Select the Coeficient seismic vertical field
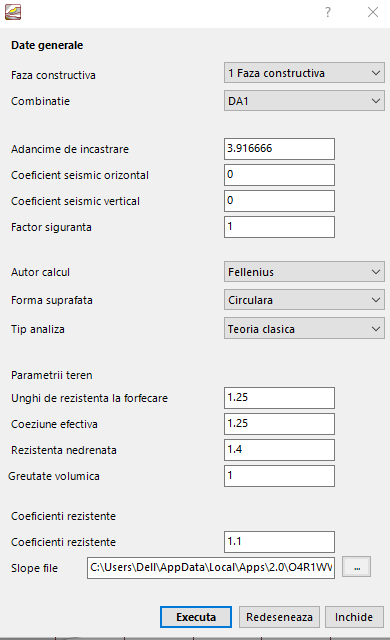Image resolution: width=390 pixels, height=640 pixels. 279,201
